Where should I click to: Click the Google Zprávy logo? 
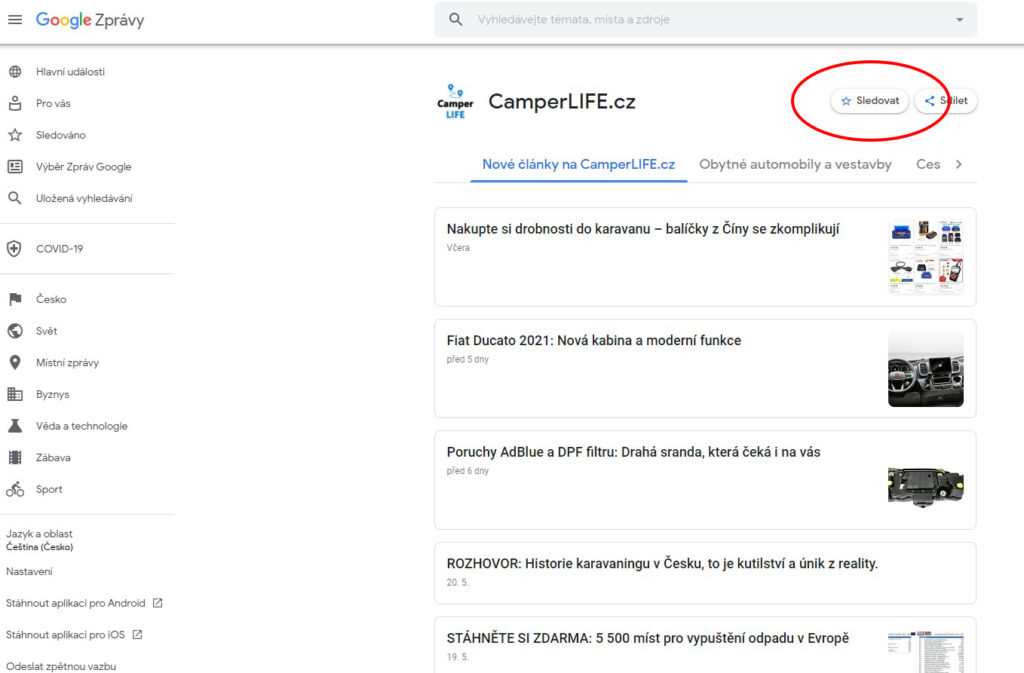coord(90,20)
